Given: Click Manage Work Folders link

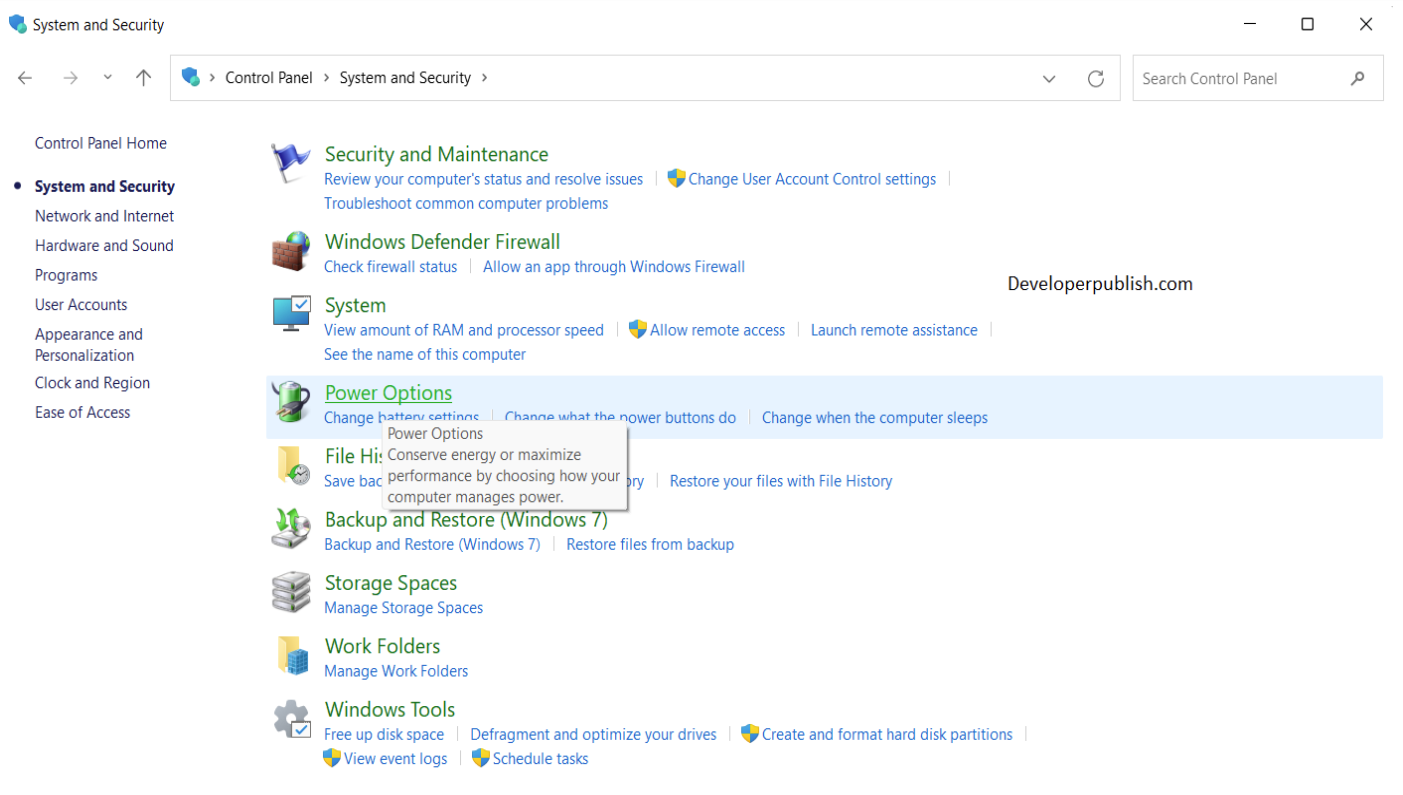Looking at the screenshot, I should tap(396, 671).
